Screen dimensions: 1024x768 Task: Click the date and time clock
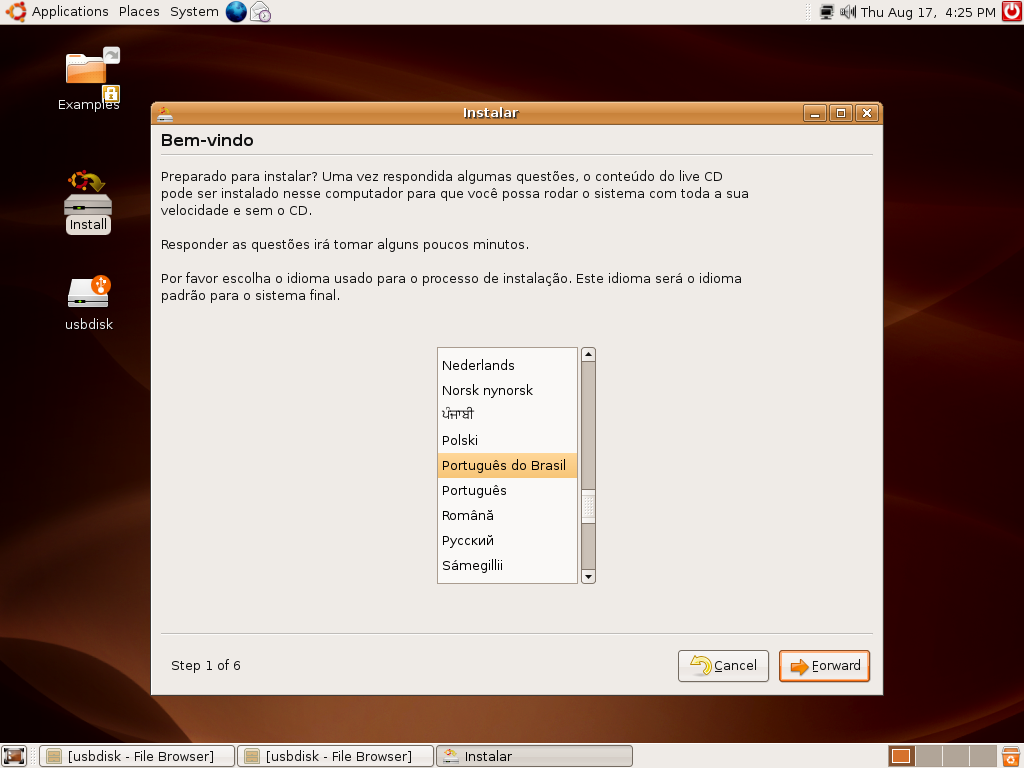click(x=928, y=12)
